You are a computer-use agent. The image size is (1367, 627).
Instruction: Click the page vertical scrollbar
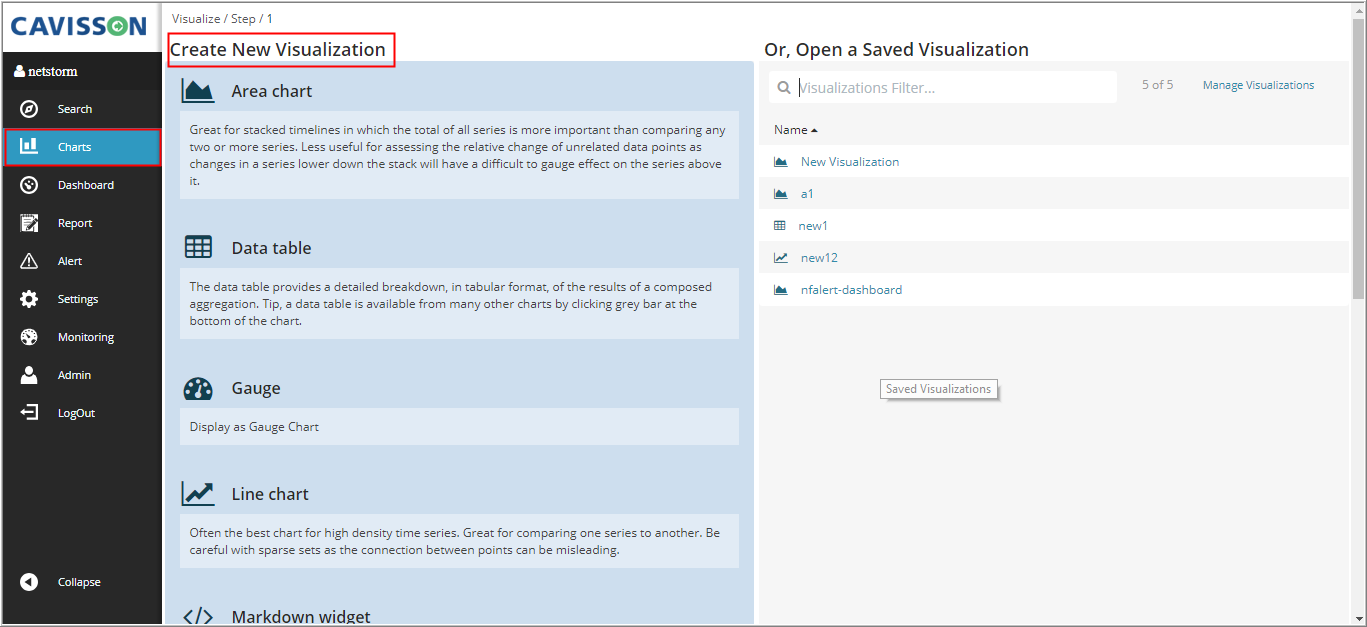coord(1358,160)
